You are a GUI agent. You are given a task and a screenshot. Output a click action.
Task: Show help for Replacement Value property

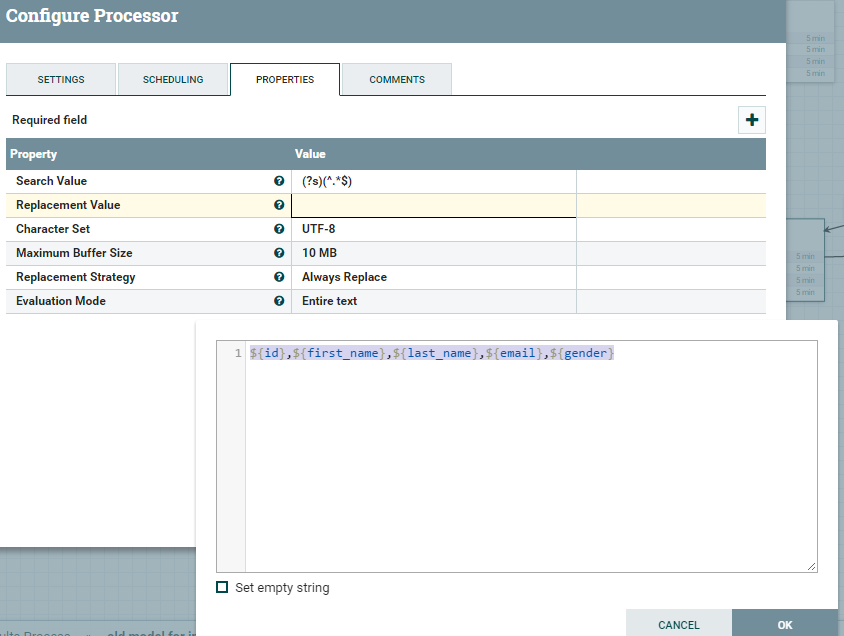tap(279, 205)
